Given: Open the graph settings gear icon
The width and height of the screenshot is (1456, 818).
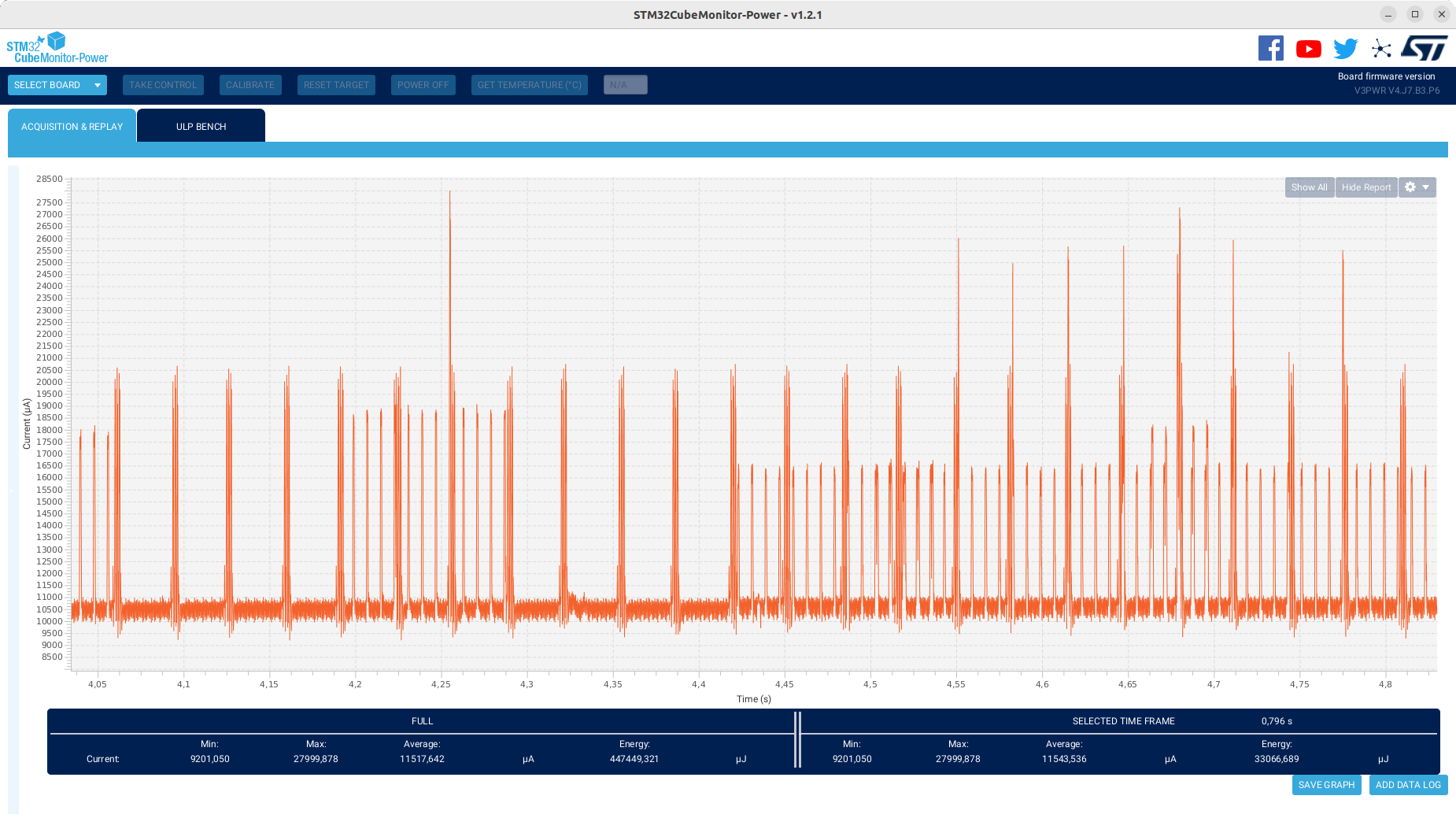Looking at the screenshot, I should [x=1410, y=187].
